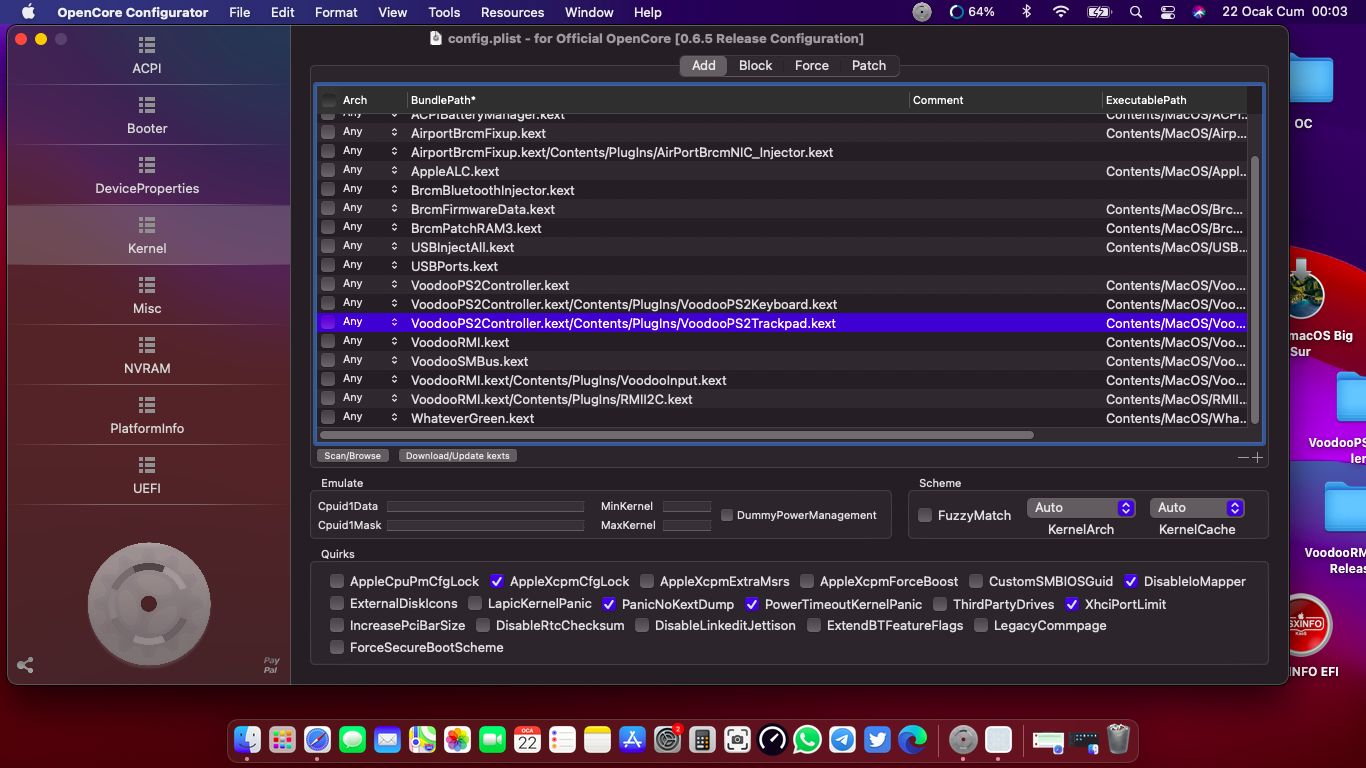
Task: Open the DeviceProperties section
Action: point(147,175)
